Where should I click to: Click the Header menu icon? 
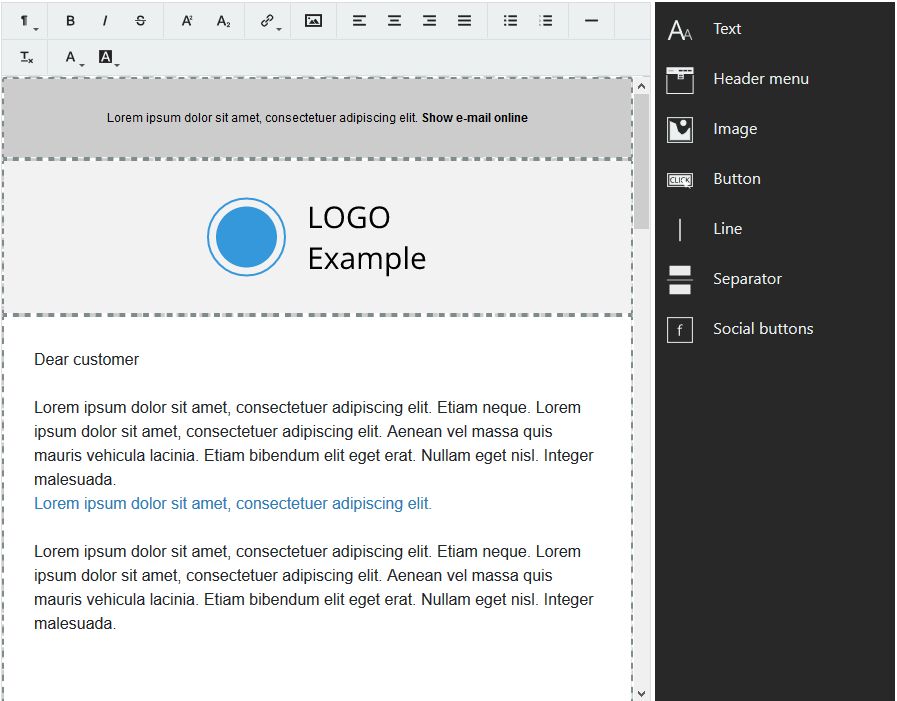click(x=680, y=80)
